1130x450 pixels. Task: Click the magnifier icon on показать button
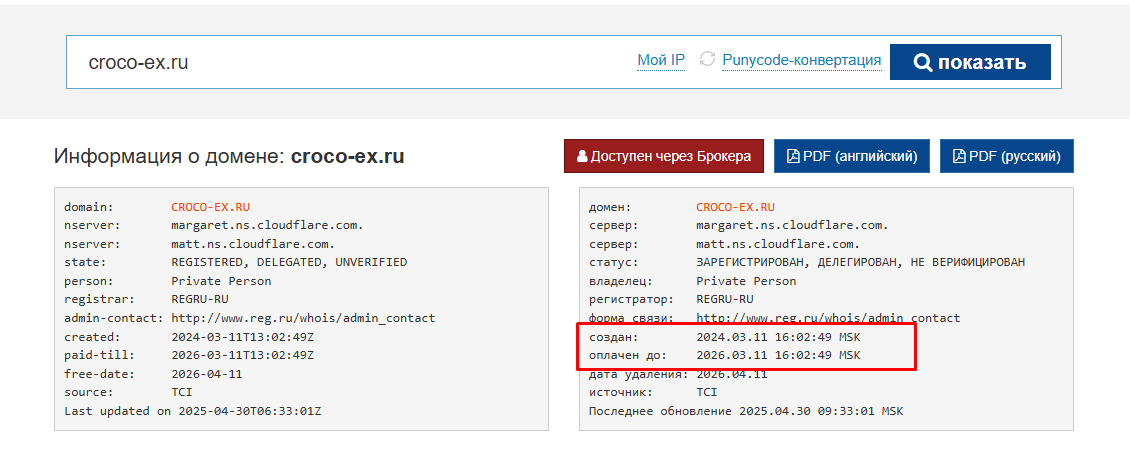click(x=923, y=62)
